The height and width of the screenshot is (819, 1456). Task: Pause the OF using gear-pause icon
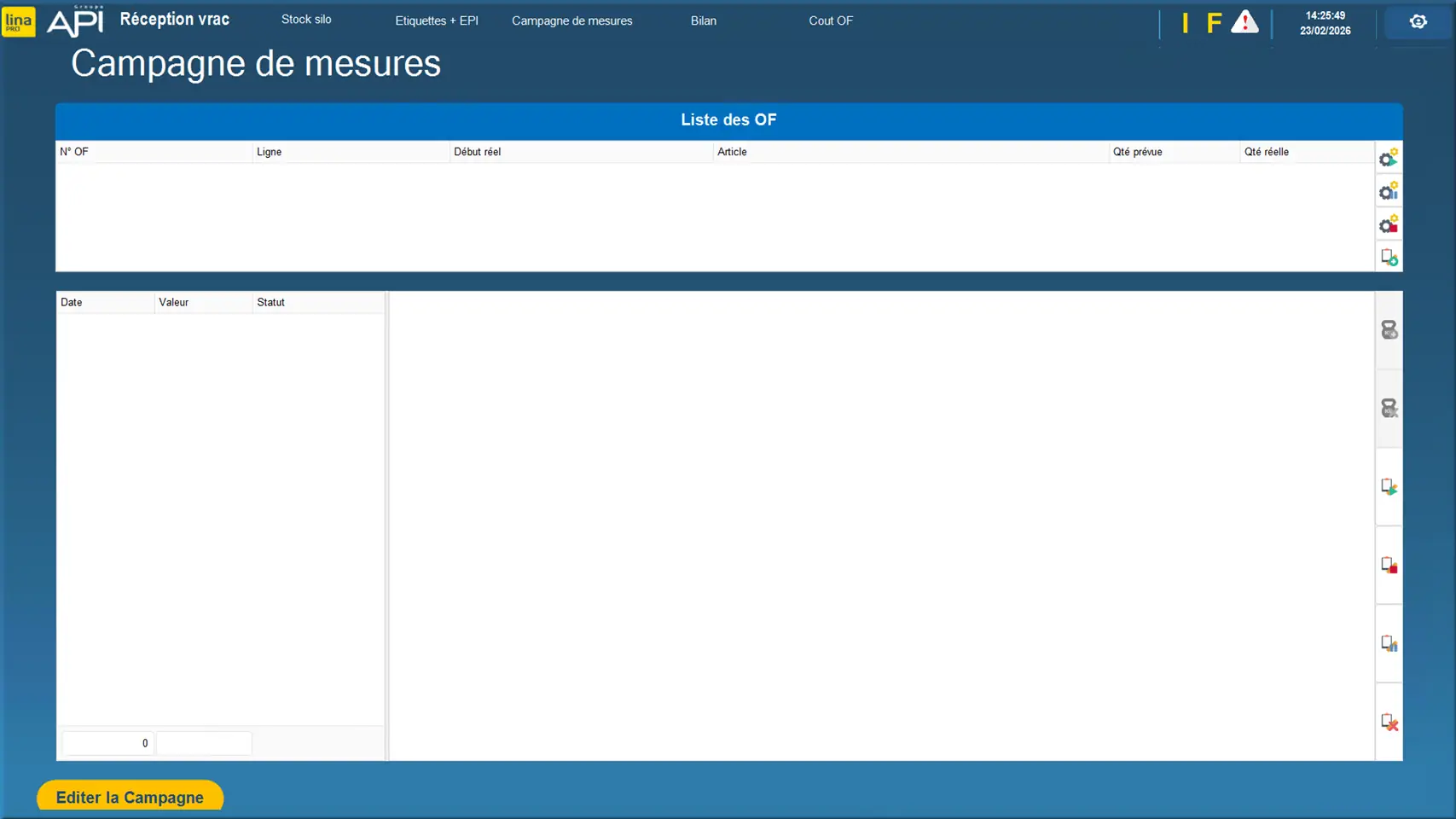(1388, 191)
